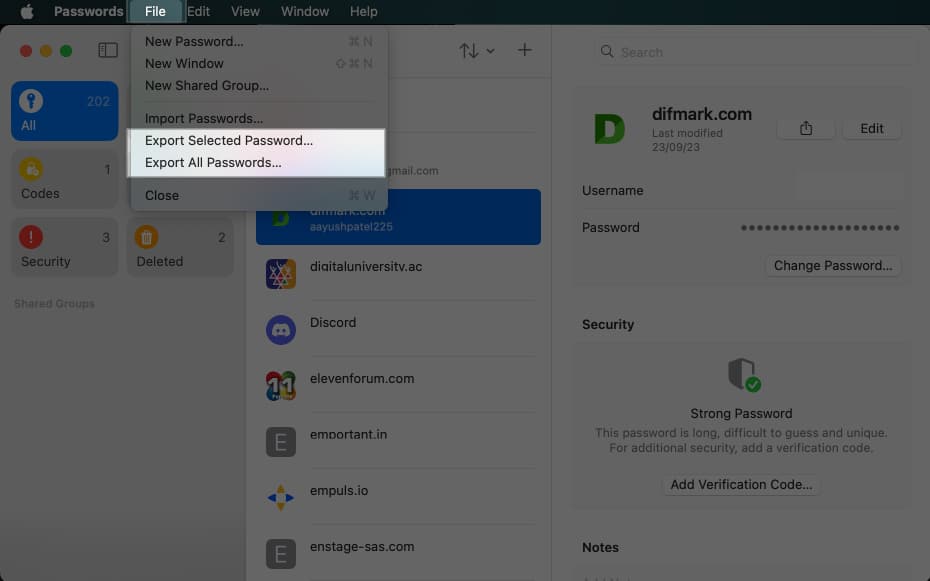
Task: Select the digitaluniversity.ac entry
Action: click(x=398, y=273)
